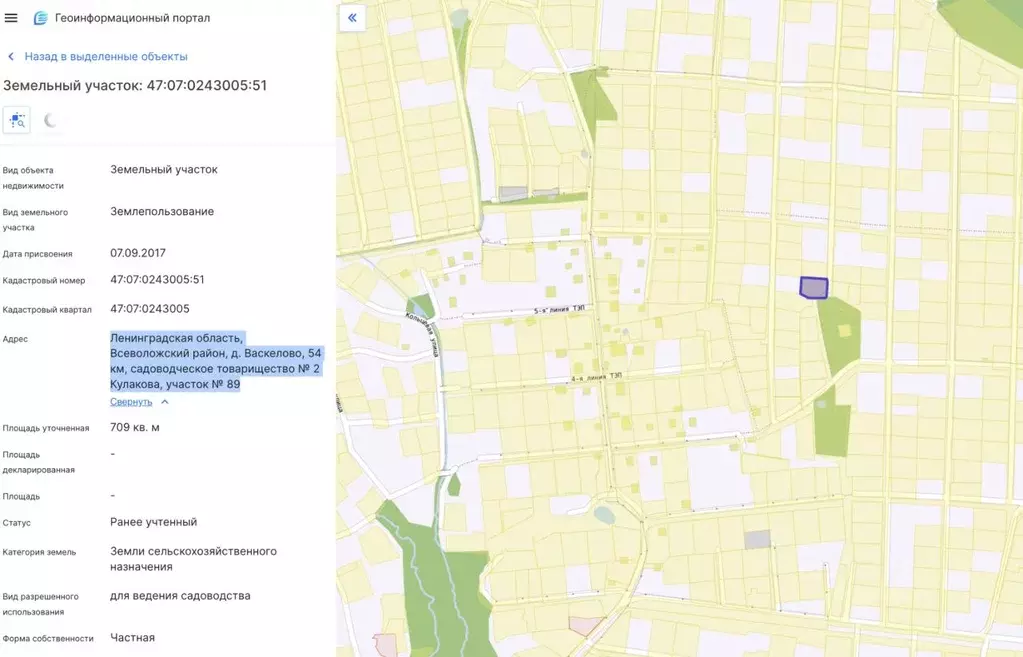Click the Ранее учтенный status value
1023x657 pixels.
coord(153,522)
